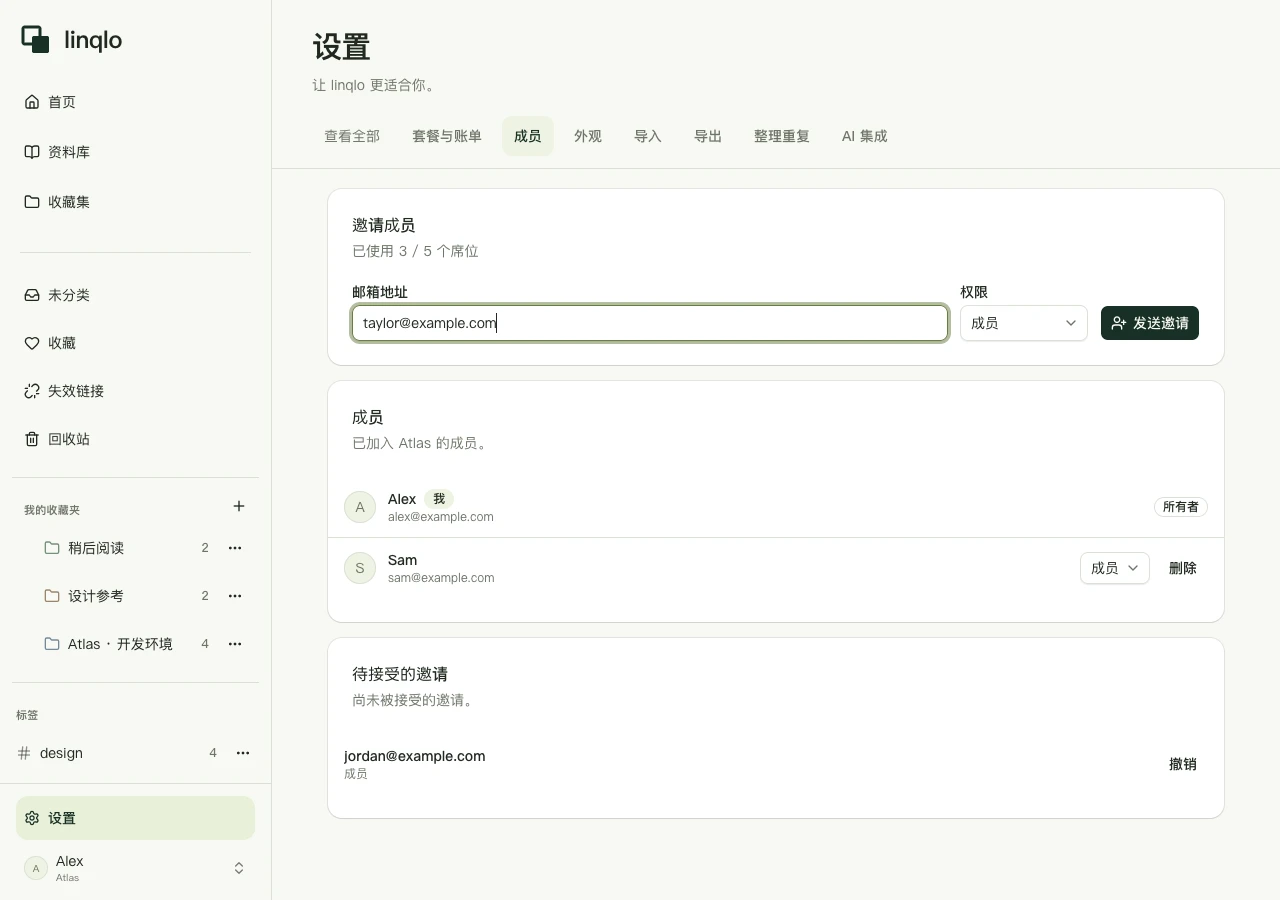
Task: Click 待接受的邀请 heading
Action: click(400, 674)
